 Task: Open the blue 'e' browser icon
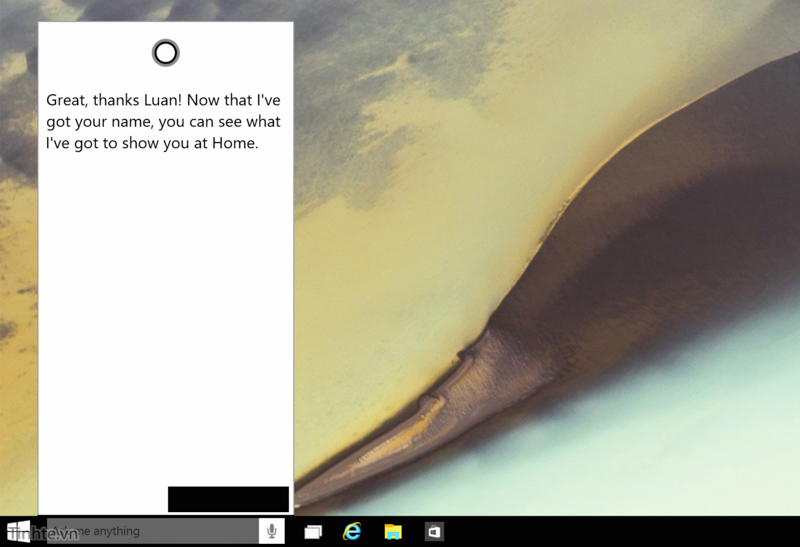352,531
